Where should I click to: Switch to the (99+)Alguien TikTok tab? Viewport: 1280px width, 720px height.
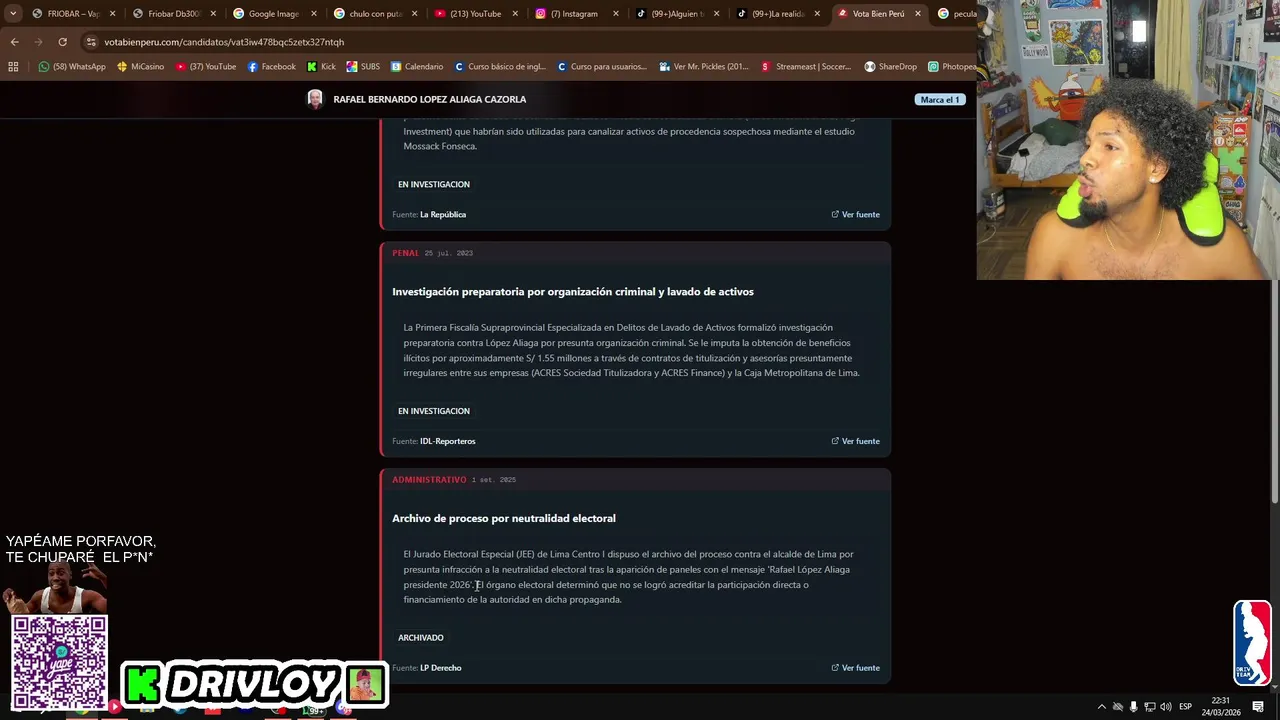(x=675, y=14)
